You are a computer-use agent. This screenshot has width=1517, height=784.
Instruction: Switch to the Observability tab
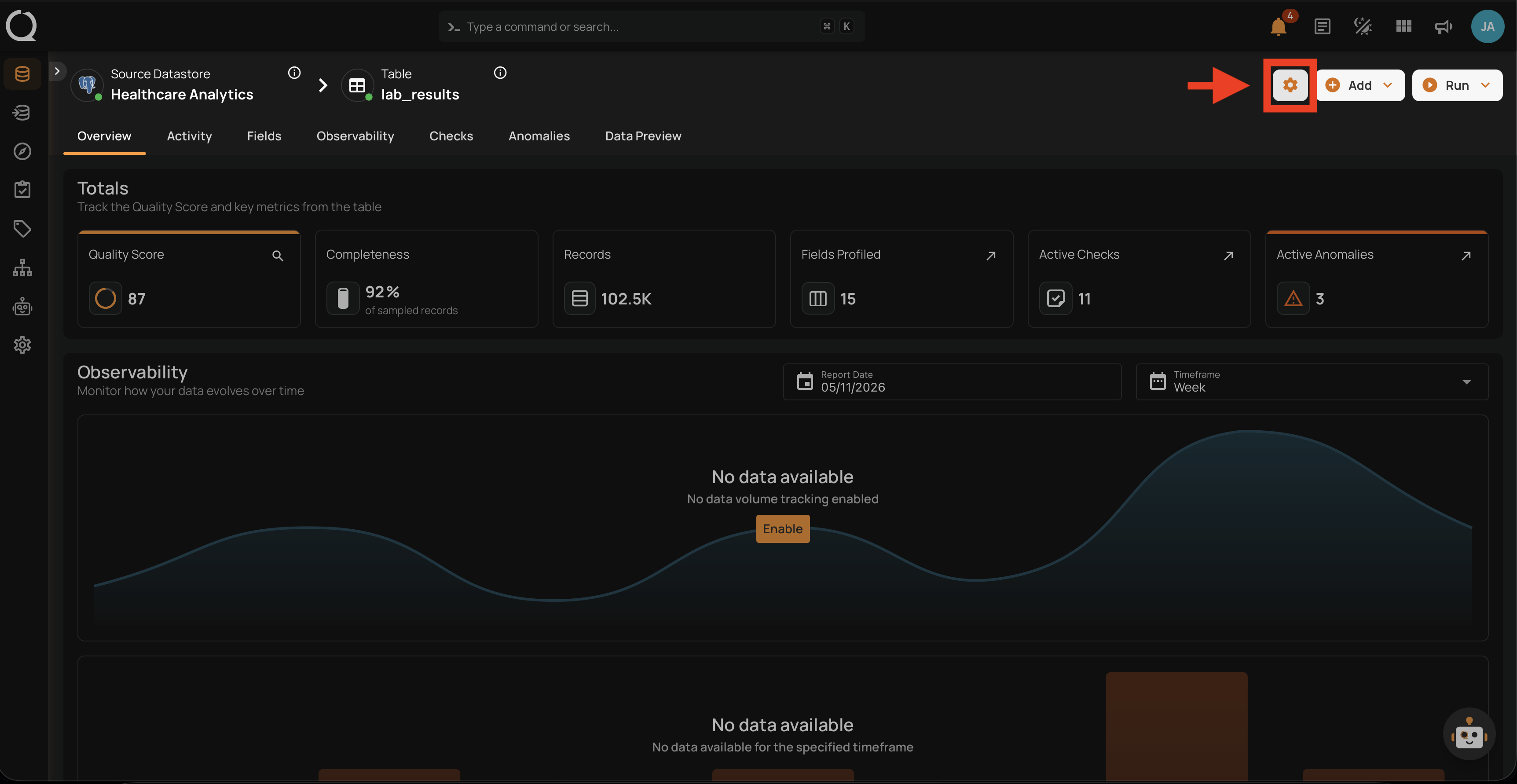355,136
